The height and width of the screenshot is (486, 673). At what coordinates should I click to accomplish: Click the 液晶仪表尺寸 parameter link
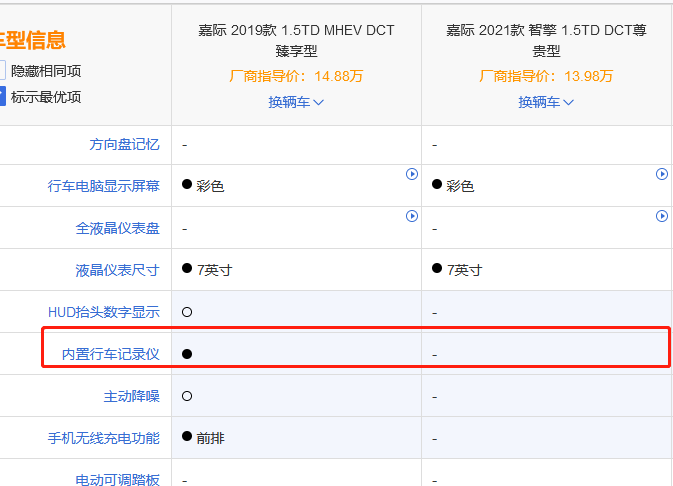(117, 270)
